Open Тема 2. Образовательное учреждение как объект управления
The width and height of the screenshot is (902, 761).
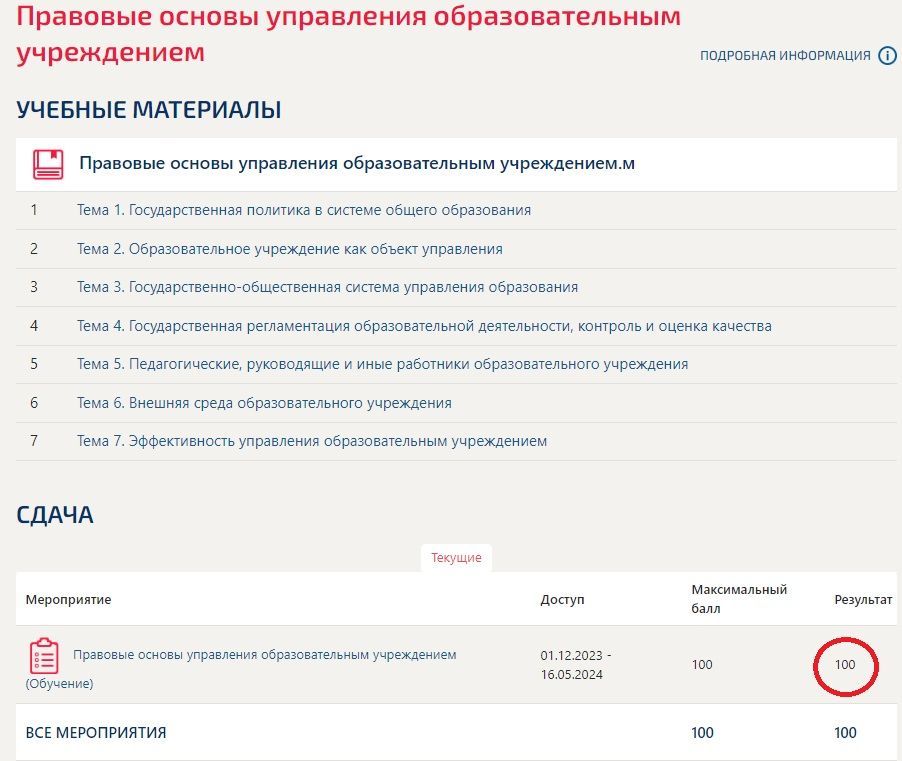tap(290, 248)
